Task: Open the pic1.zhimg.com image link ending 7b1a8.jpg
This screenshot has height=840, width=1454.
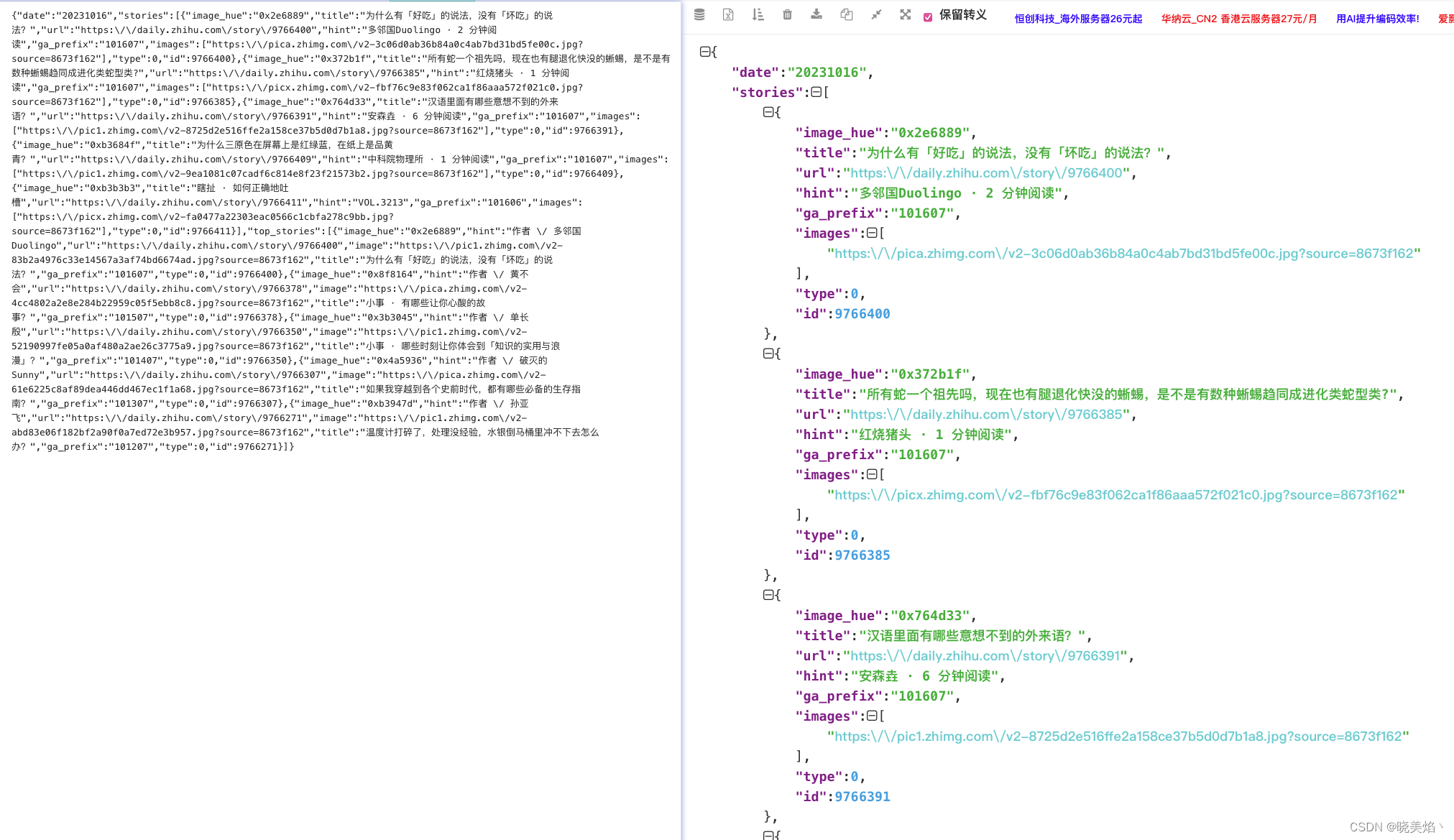Action: (1118, 737)
